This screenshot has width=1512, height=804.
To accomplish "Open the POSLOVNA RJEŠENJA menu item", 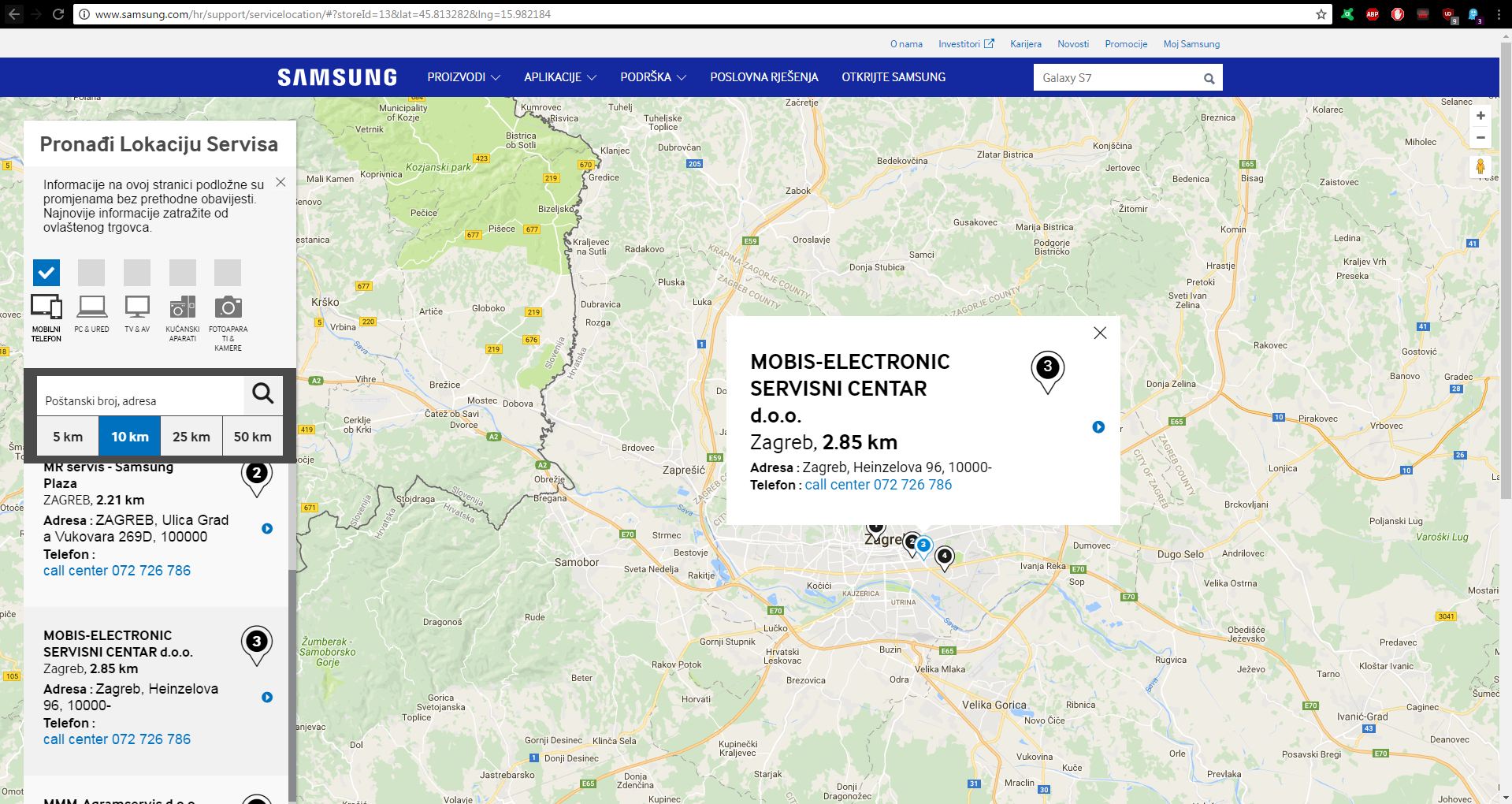I will click(764, 77).
